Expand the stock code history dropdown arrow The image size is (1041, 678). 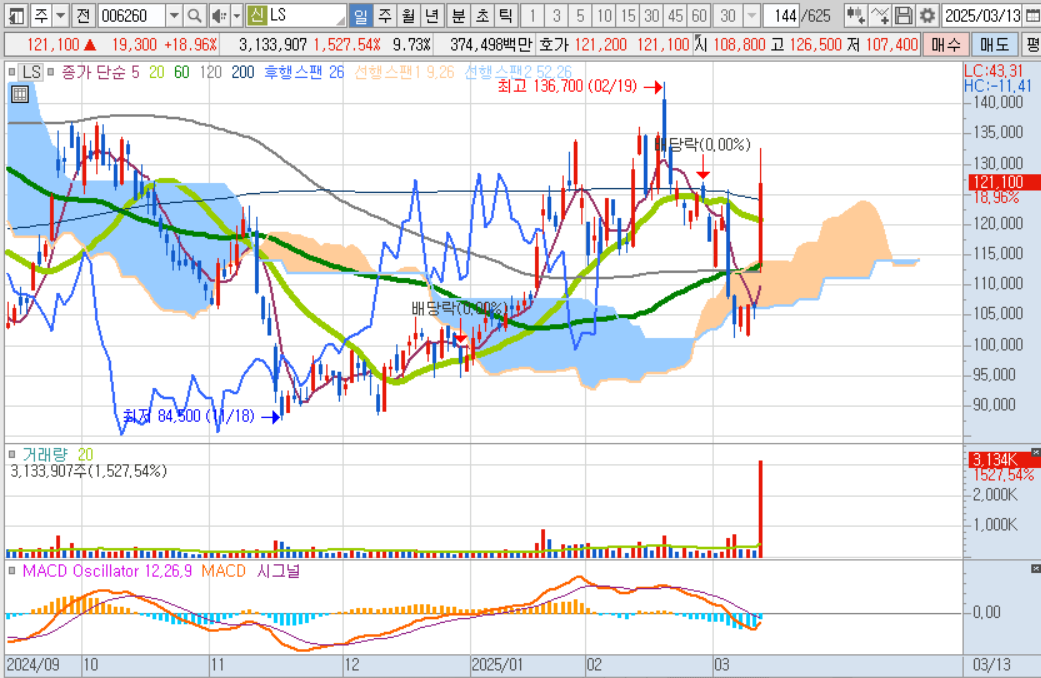pos(174,15)
